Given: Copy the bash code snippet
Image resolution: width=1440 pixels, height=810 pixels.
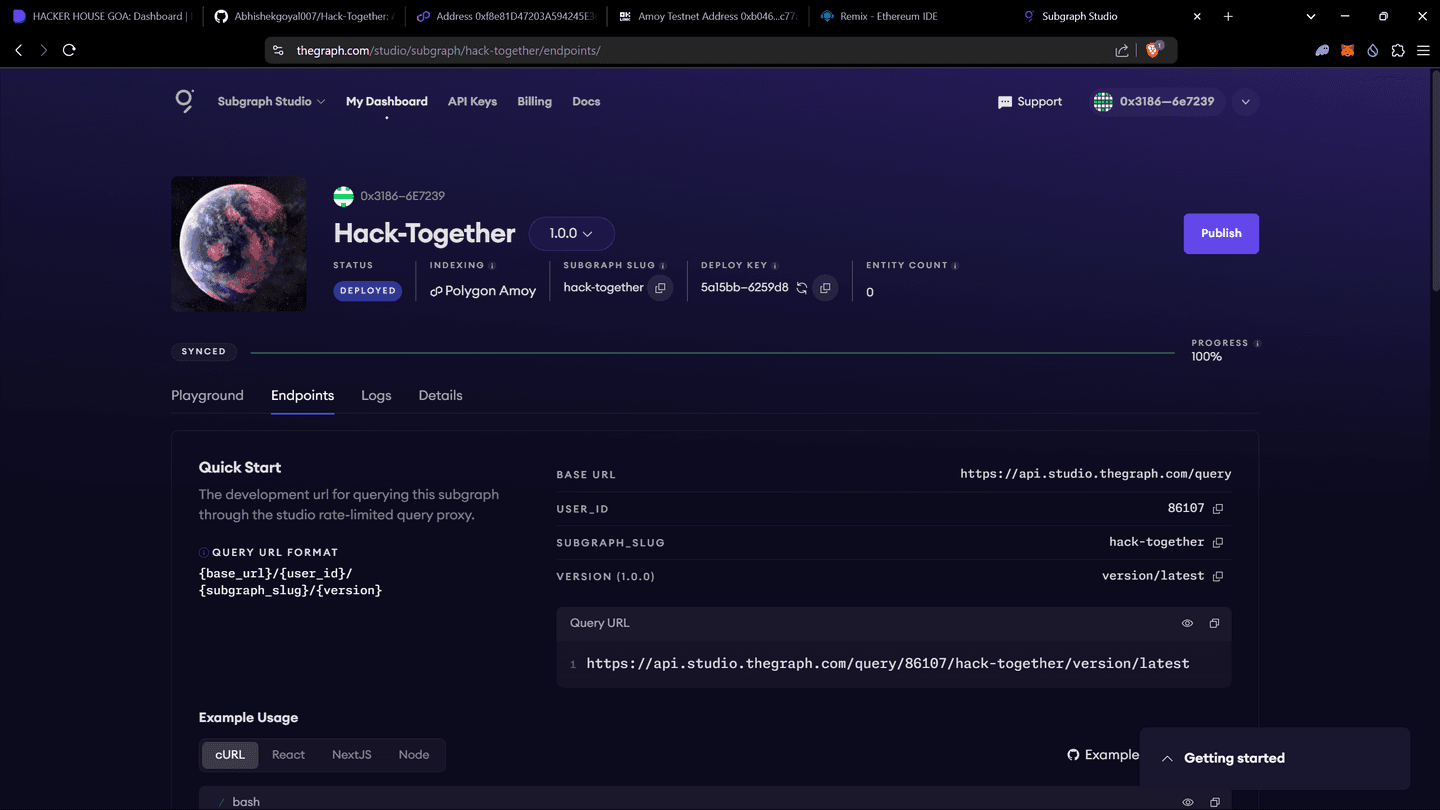Looking at the screenshot, I should point(1214,802).
